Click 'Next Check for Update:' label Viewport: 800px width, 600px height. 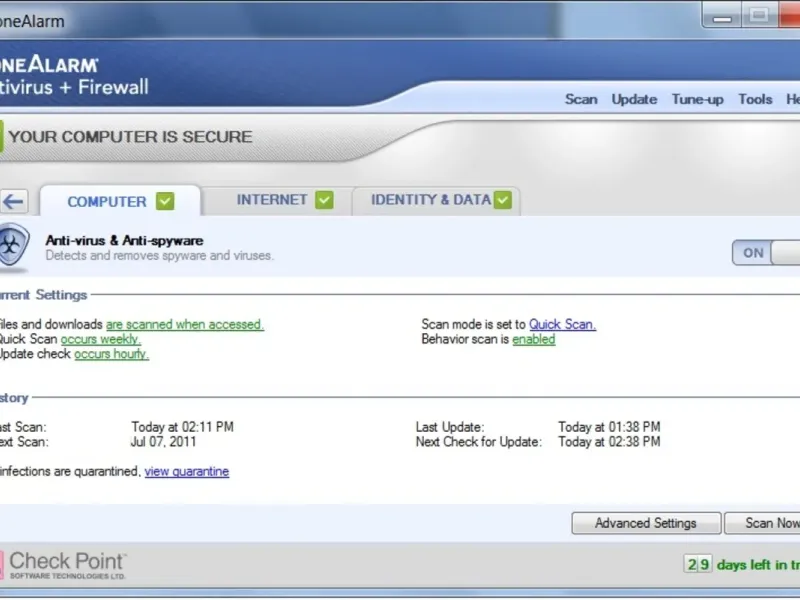pyautogui.click(x=479, y=441)
